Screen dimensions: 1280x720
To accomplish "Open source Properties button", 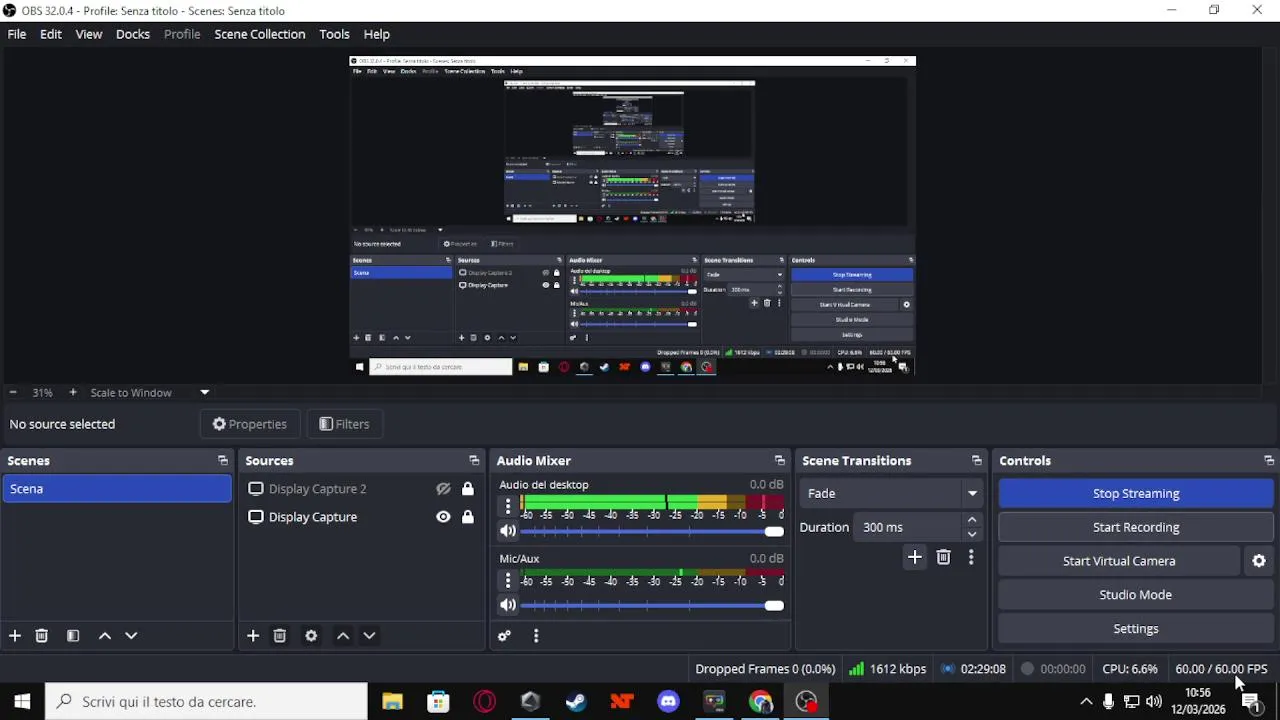I will point(250,424).
